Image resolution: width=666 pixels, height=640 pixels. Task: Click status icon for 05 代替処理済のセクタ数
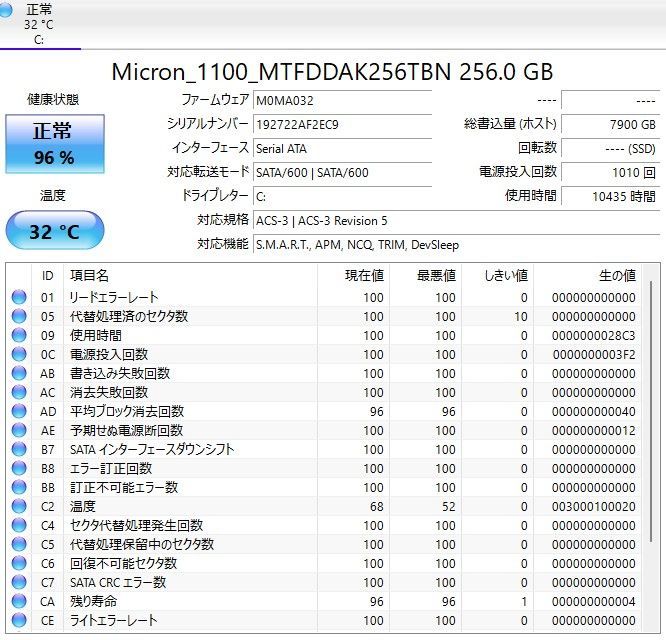click(19, 316)
